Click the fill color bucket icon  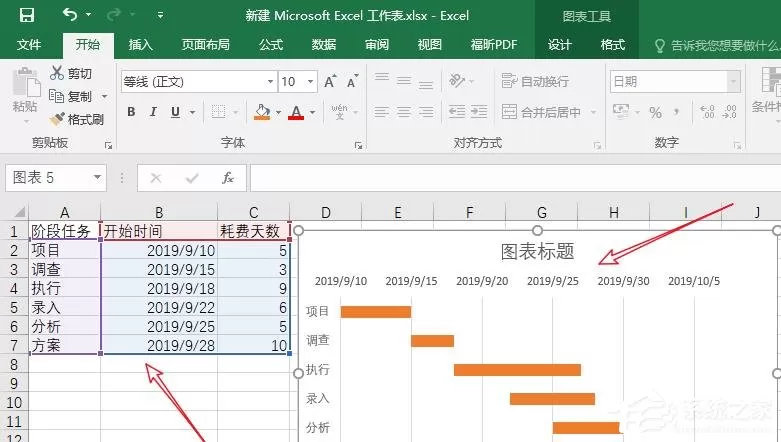tap(262, 112)
